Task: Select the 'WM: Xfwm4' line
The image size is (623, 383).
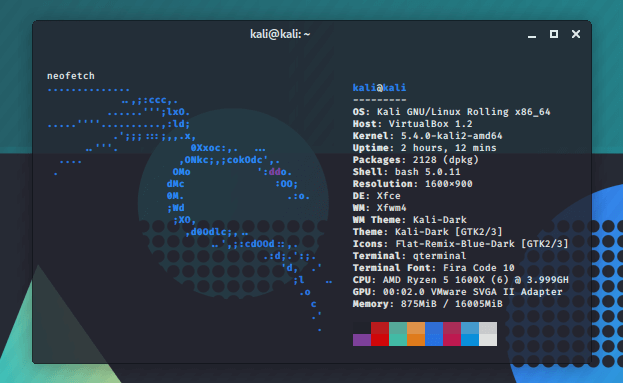Action: (379, 207)
